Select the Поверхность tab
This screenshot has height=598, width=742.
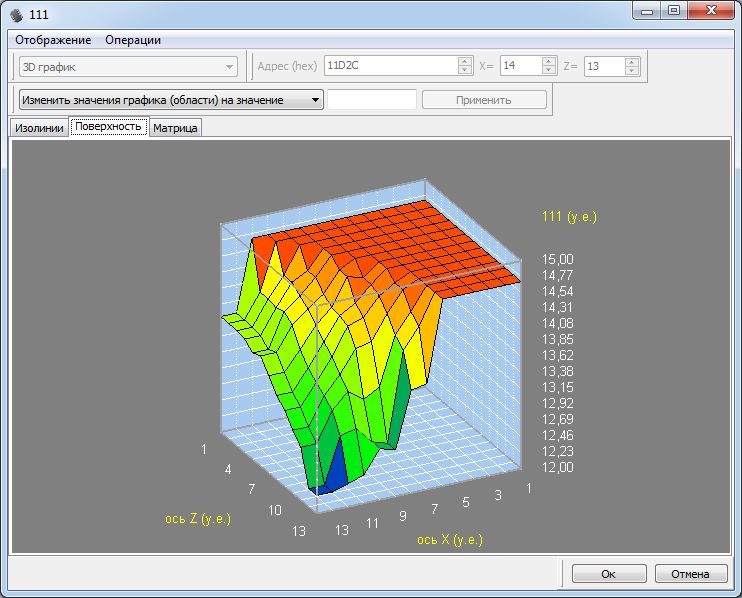point(109,127)
